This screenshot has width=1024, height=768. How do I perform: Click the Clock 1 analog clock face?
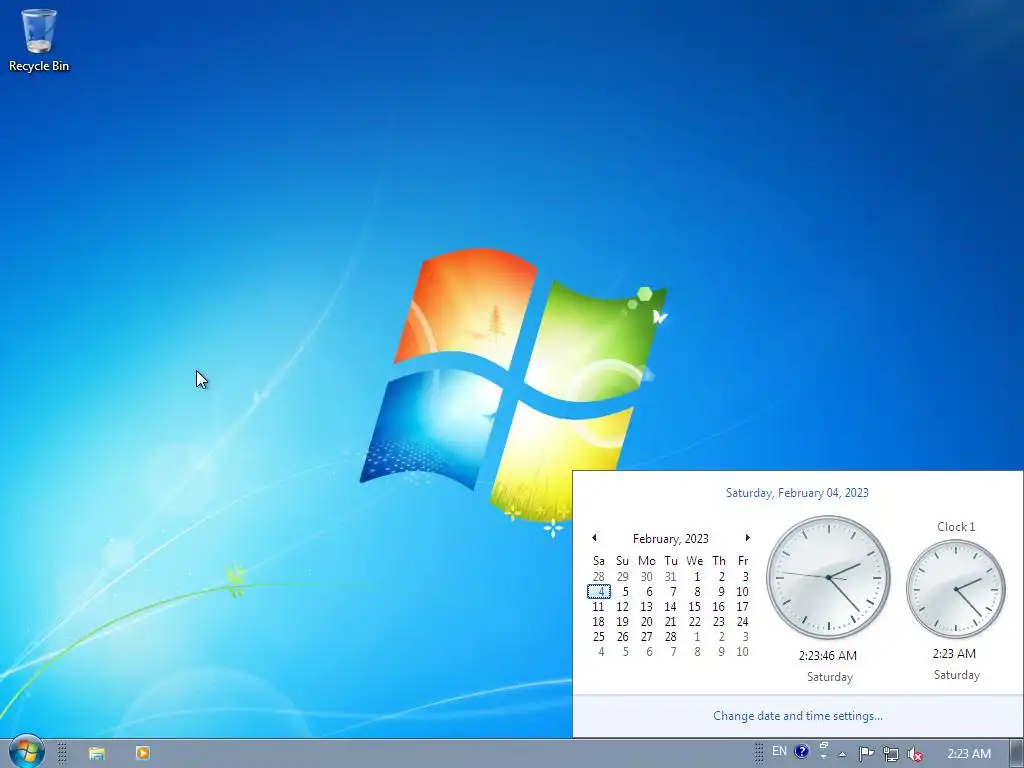tap(955, 589)
